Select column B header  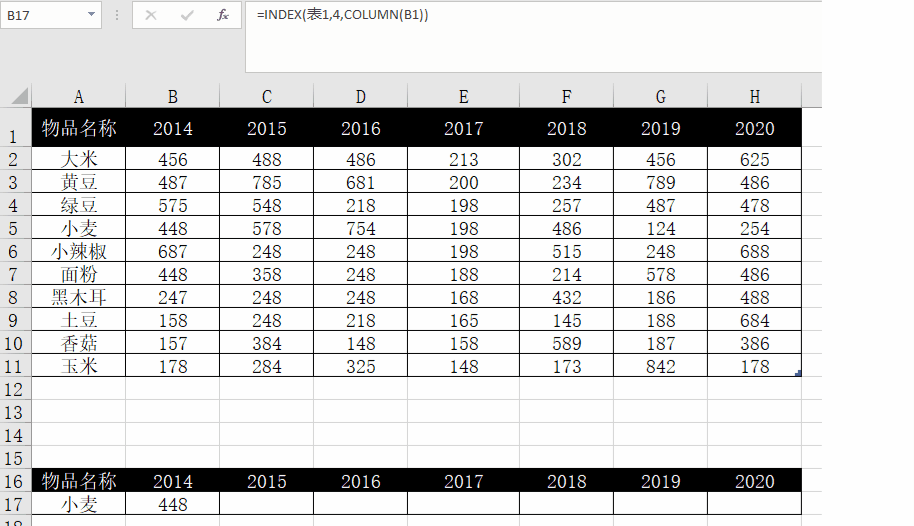[x=173, y=96]
